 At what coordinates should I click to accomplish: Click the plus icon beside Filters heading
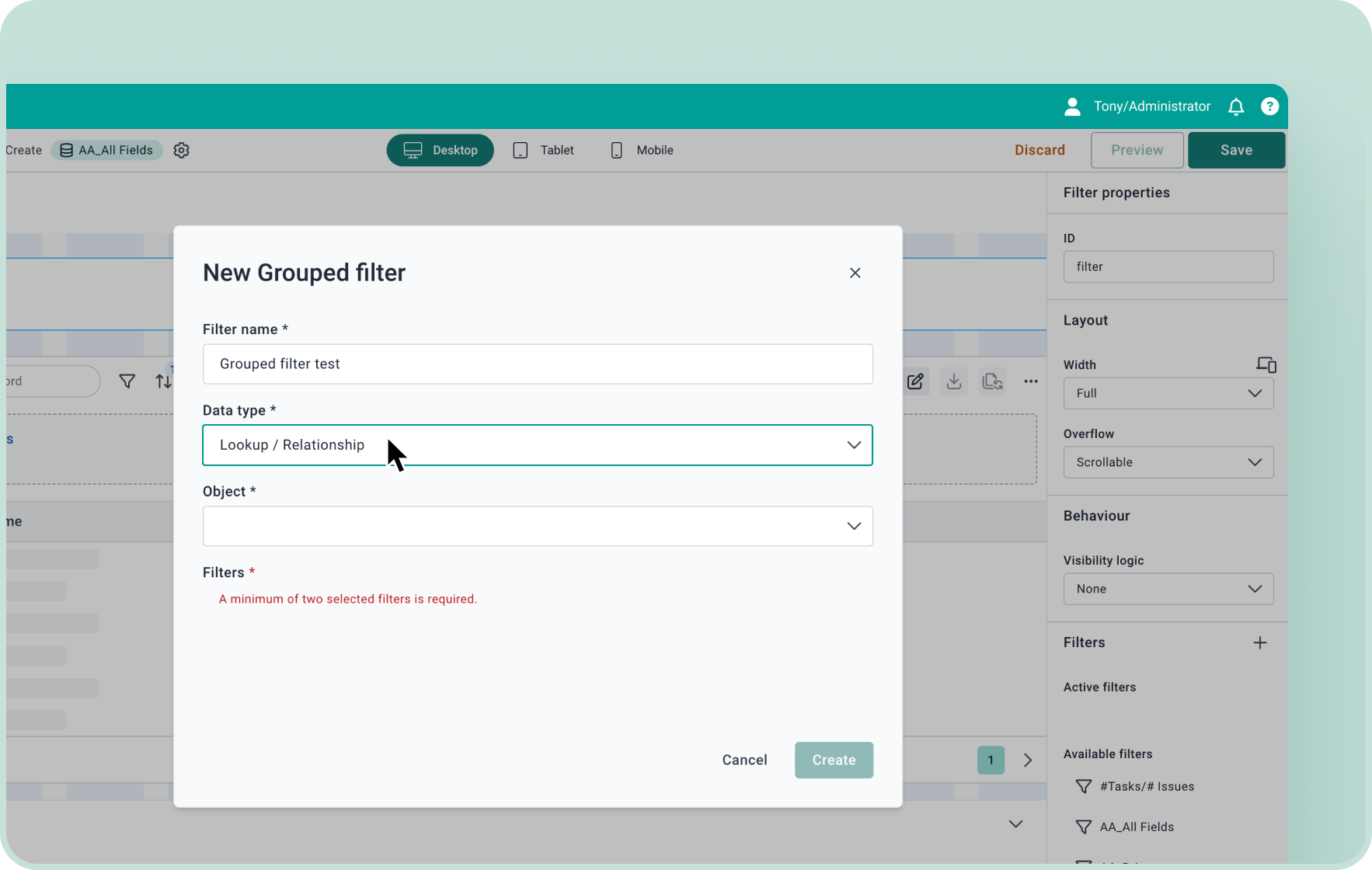(x=1259, y=642)
